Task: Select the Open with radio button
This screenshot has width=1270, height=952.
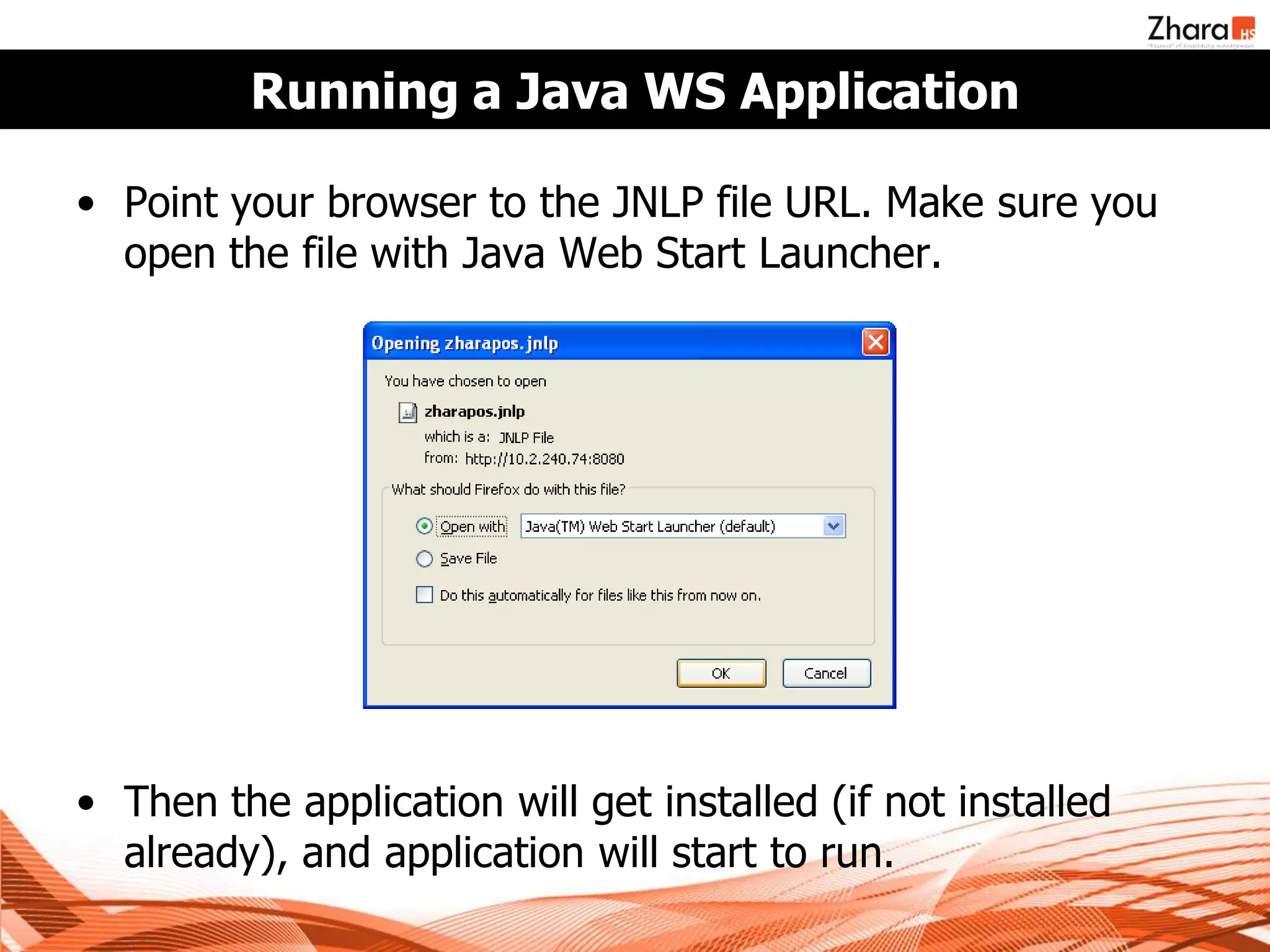Action: [x=424, y=526]
